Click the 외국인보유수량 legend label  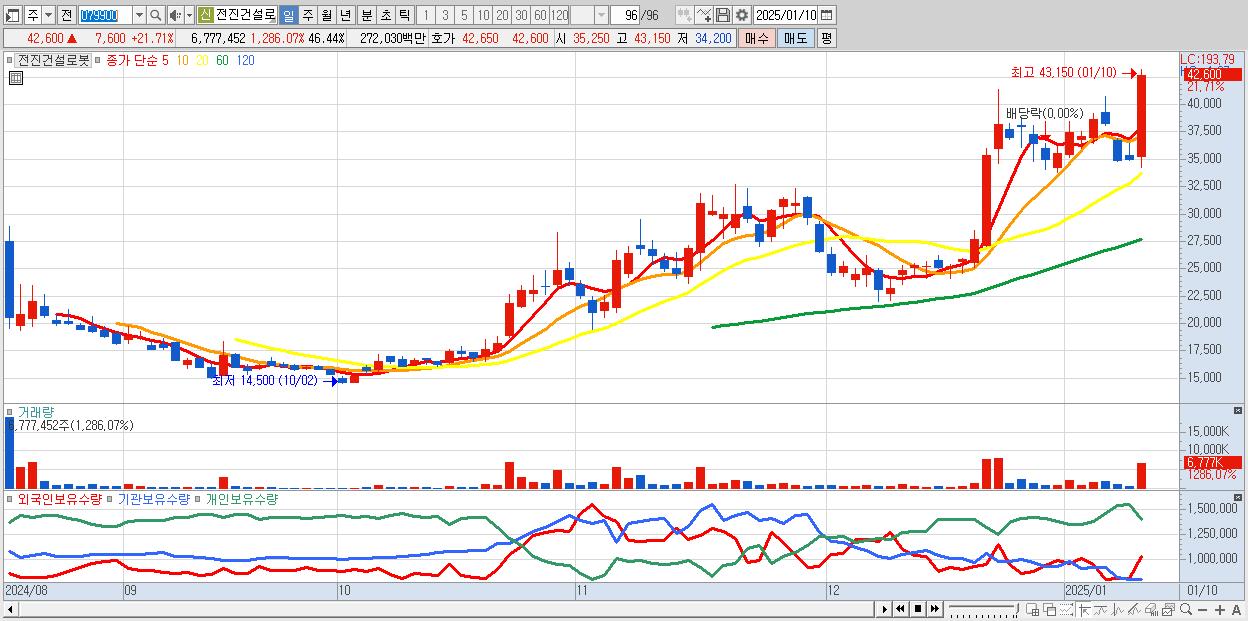[59, 498]
